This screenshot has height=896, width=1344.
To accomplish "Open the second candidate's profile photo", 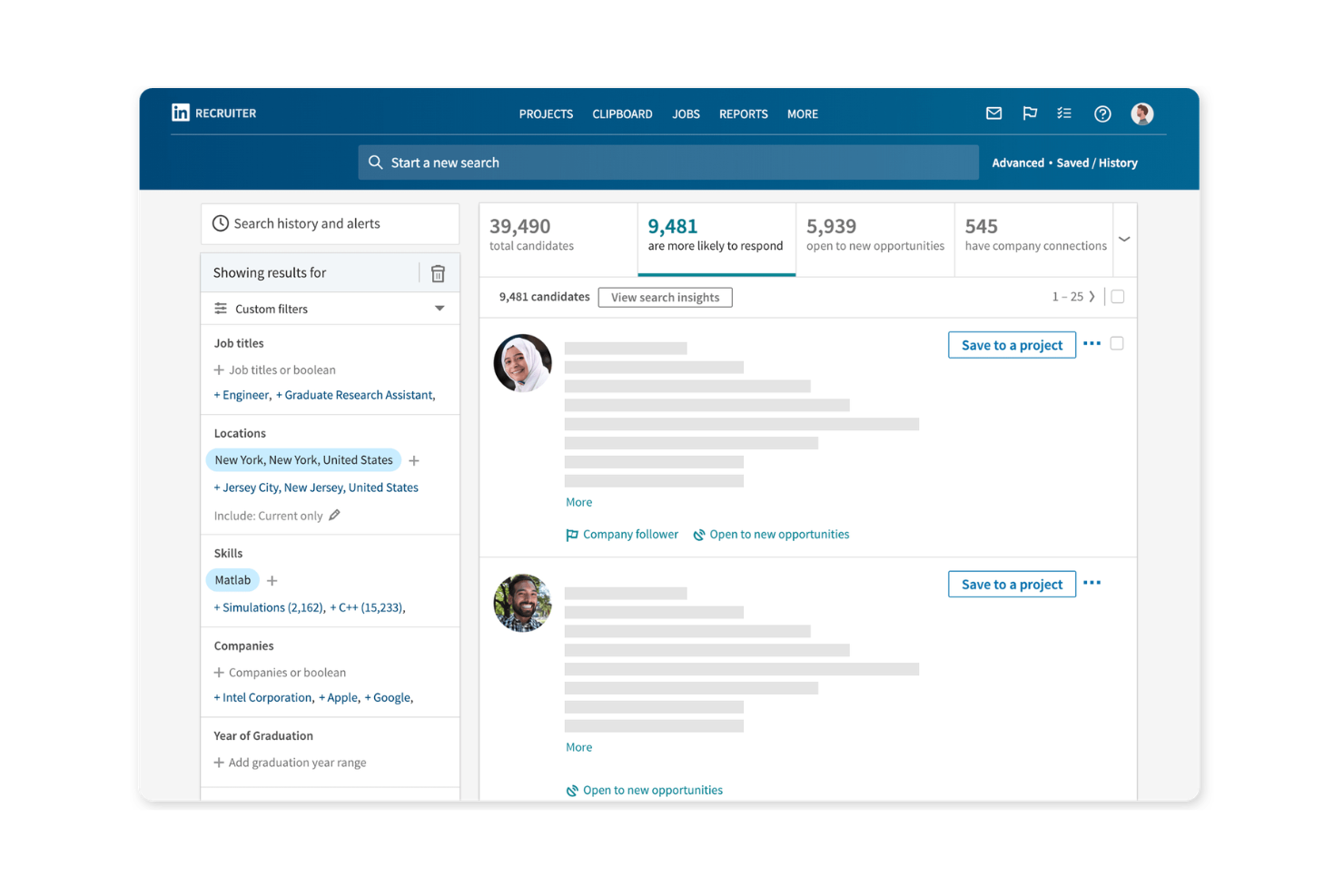I will pyautogui.click(x=522, y=602).
